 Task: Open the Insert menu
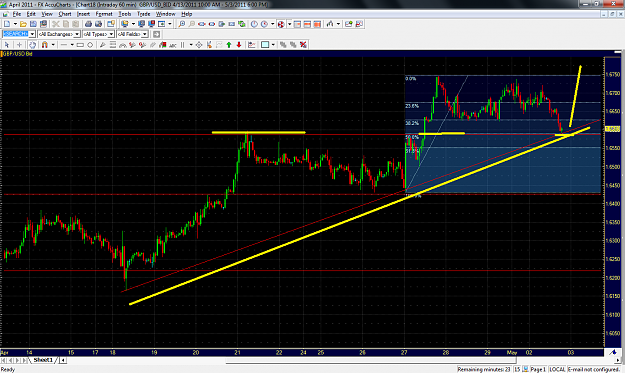(83, 14)
